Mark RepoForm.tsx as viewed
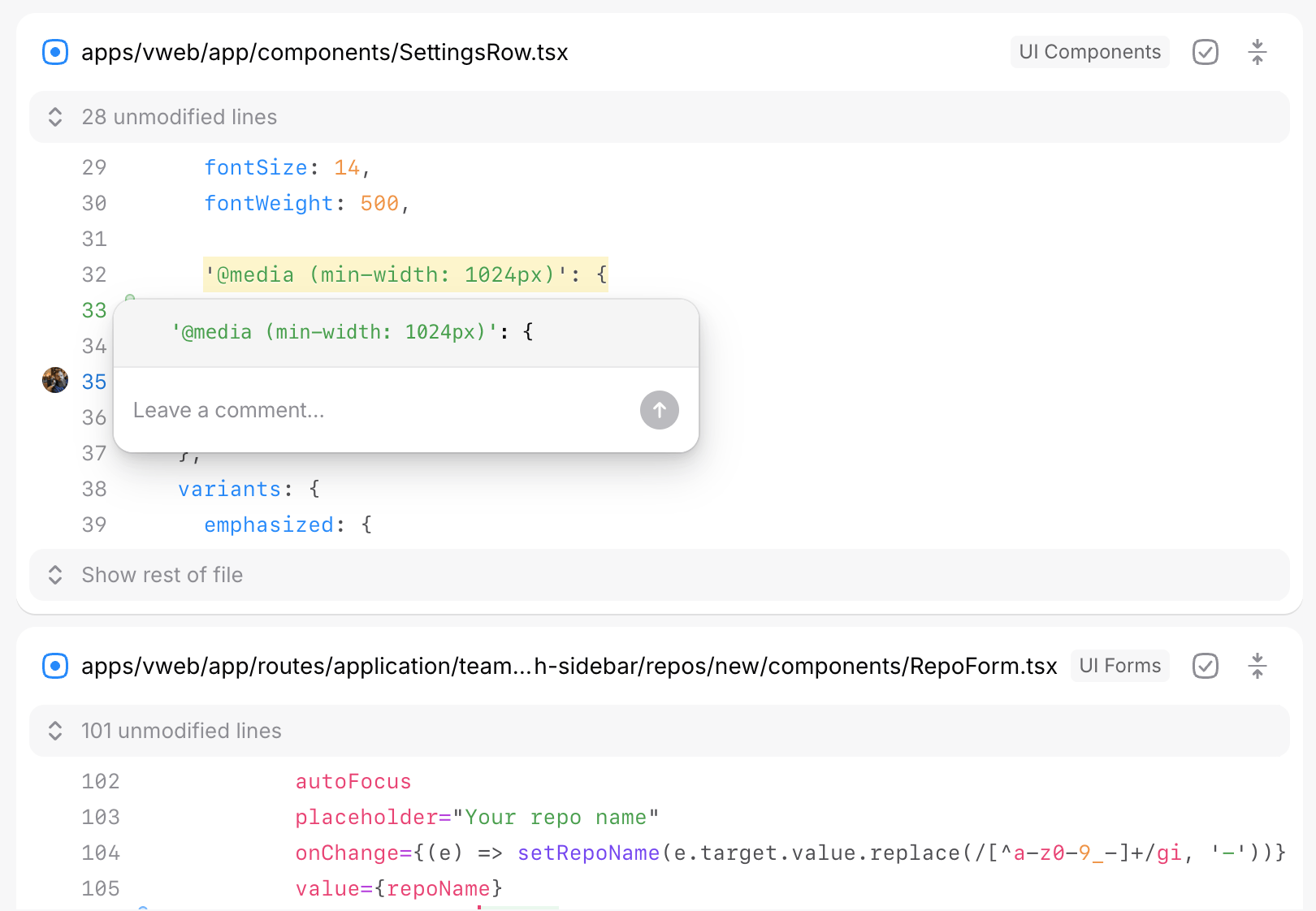1316x911 pixels. (x=1205, y=667)
